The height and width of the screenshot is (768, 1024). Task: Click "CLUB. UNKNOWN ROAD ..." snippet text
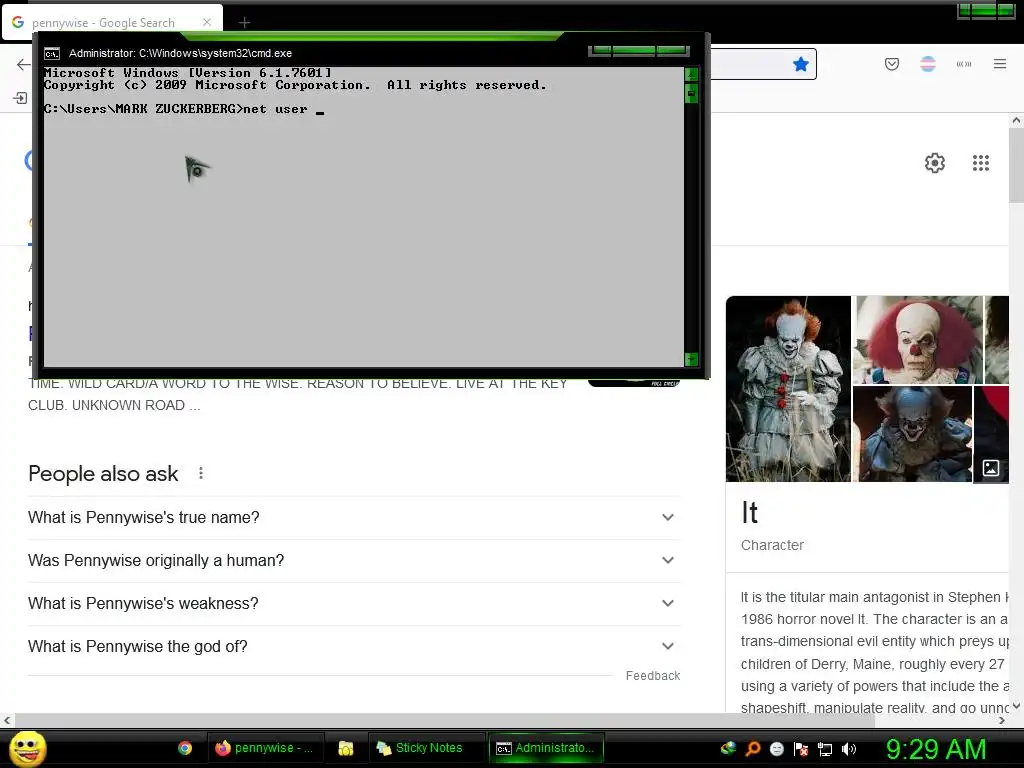pyautogui.click(x=114, y=406)
